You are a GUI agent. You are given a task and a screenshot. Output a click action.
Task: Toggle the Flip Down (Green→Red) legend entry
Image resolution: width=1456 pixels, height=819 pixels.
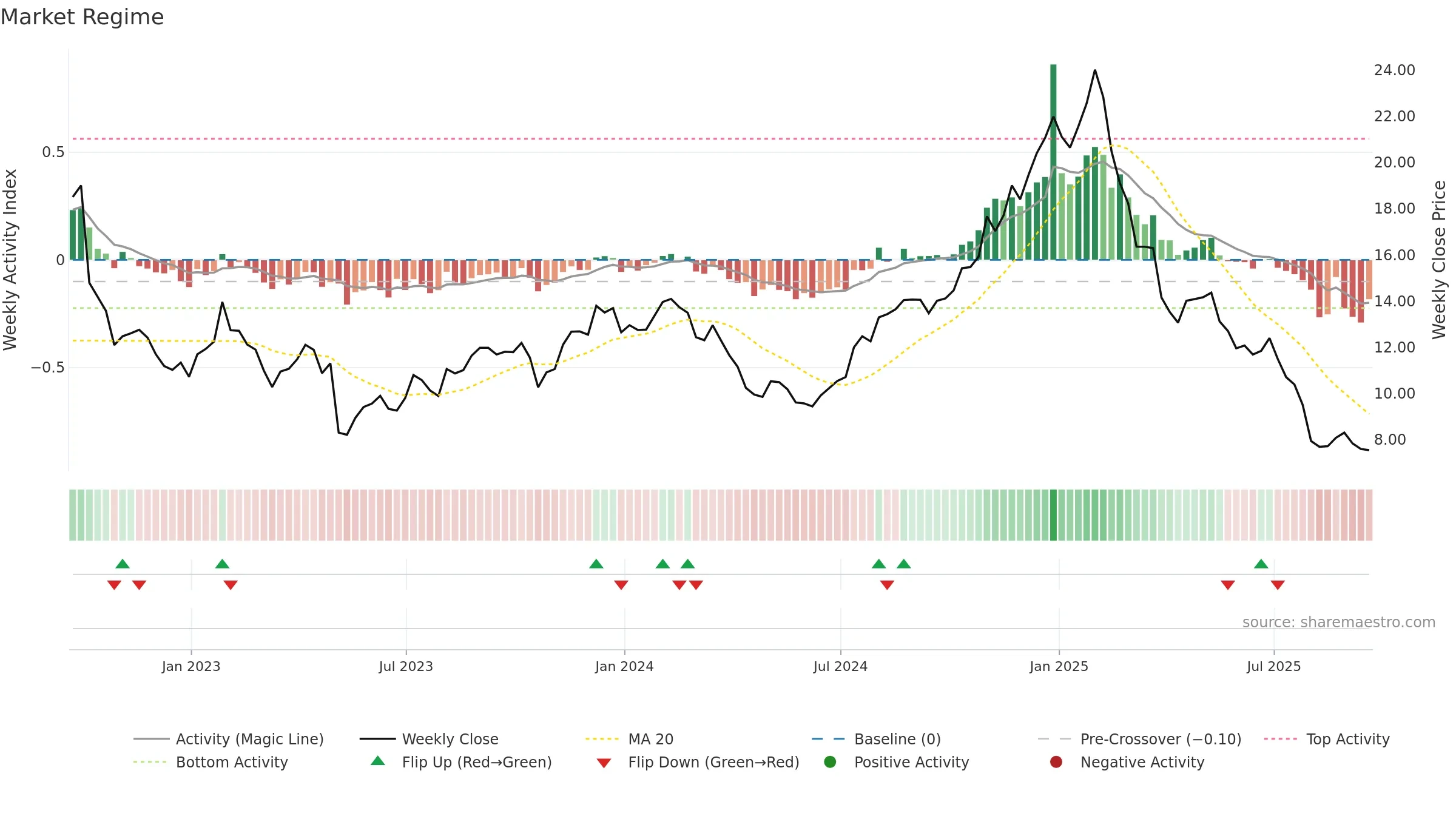[x=698, y=762]
